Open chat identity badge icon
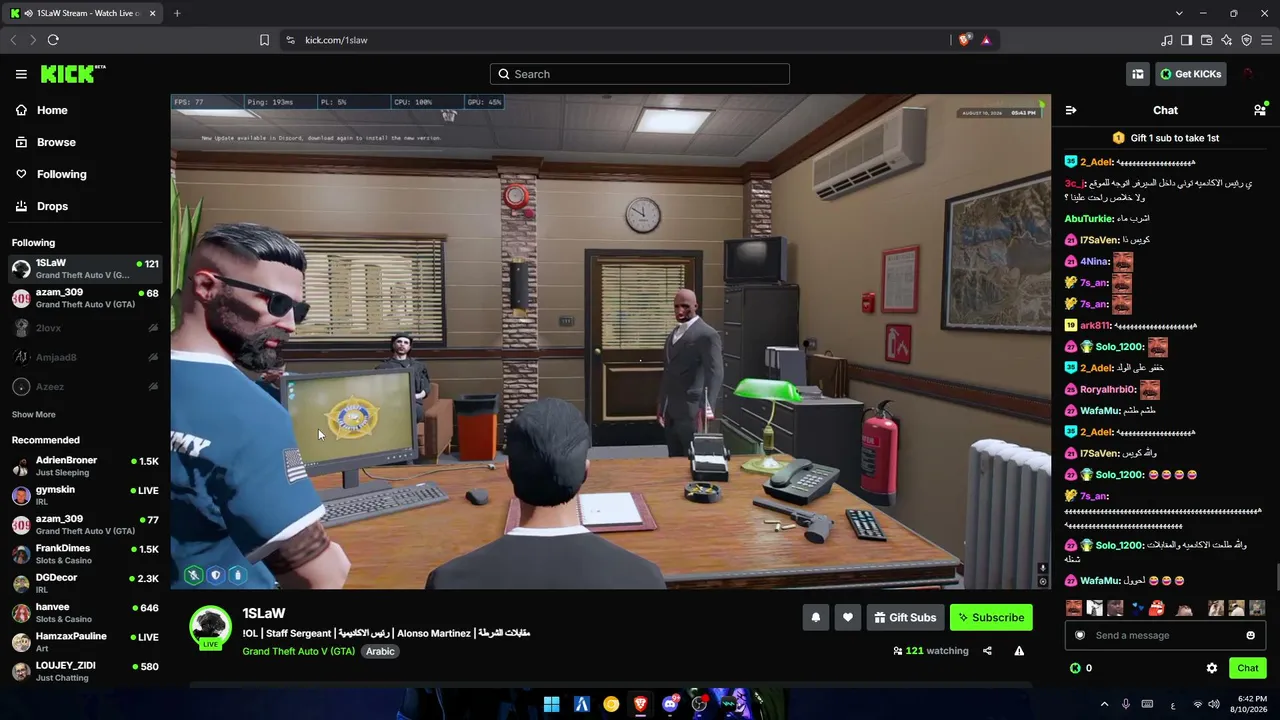The image size is (1280, 720). [x=1080, y=635]
